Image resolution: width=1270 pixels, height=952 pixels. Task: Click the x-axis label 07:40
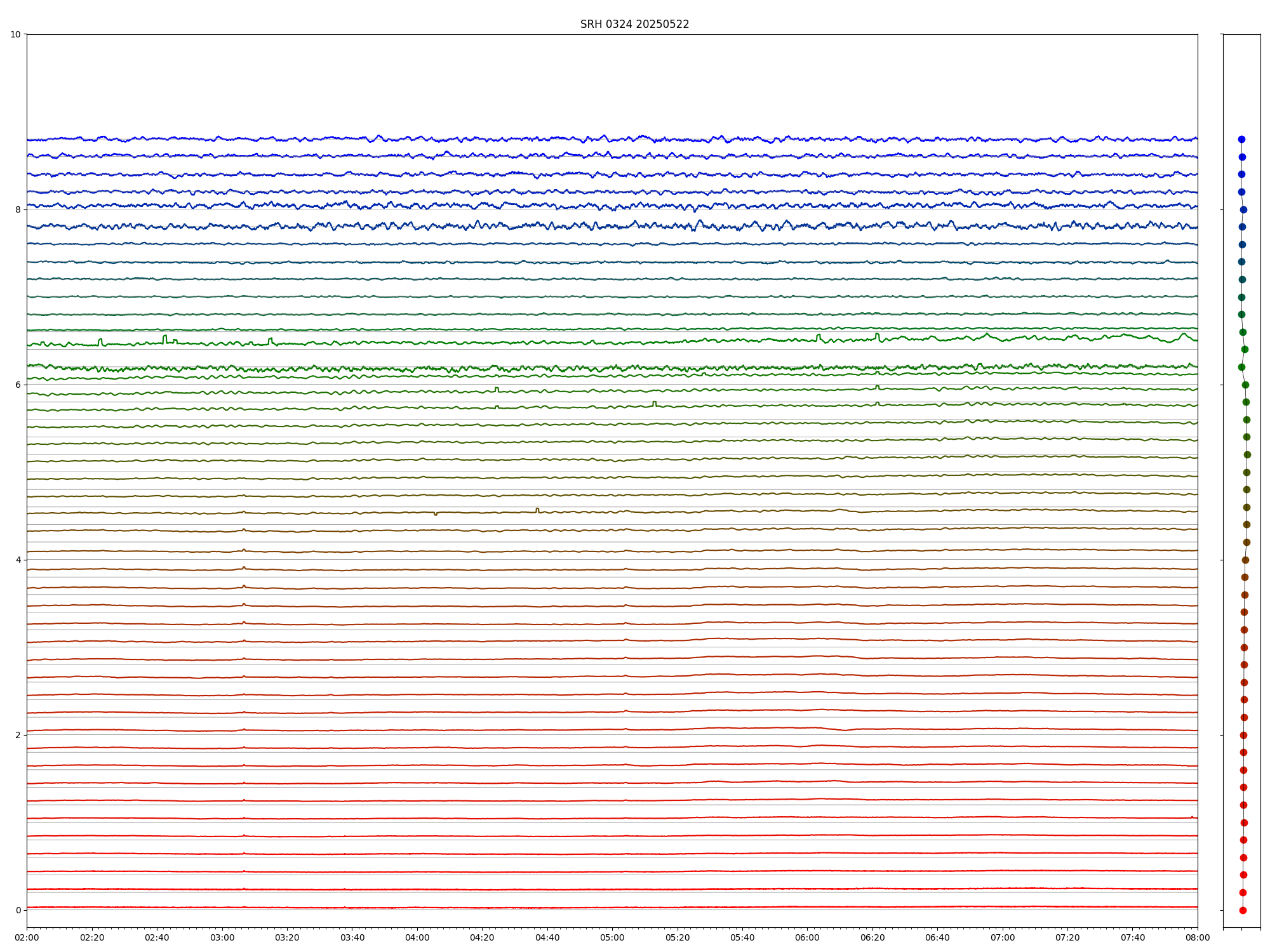pos(1133,937)
